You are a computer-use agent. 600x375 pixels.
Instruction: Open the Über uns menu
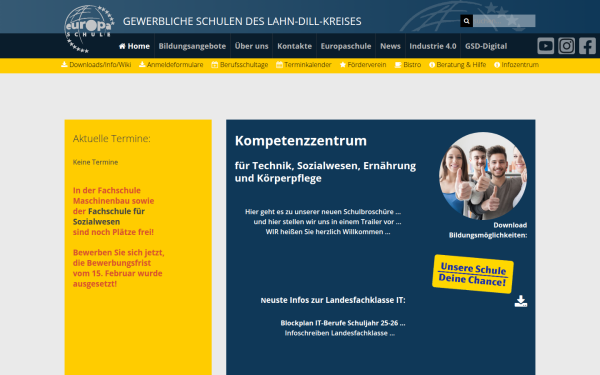(x=251, y=46)
